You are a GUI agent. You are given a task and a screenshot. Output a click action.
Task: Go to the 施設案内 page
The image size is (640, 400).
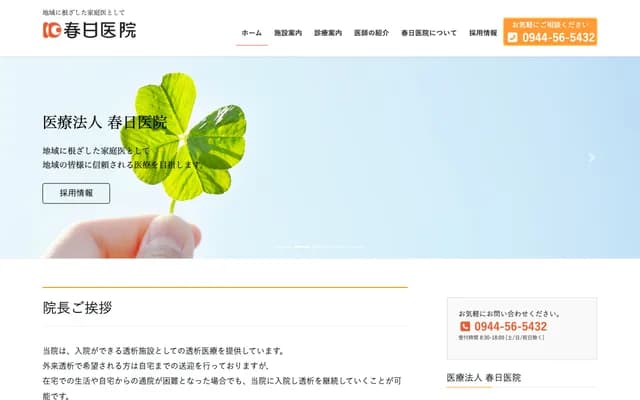pyautogui.click(x=288, y=33)
